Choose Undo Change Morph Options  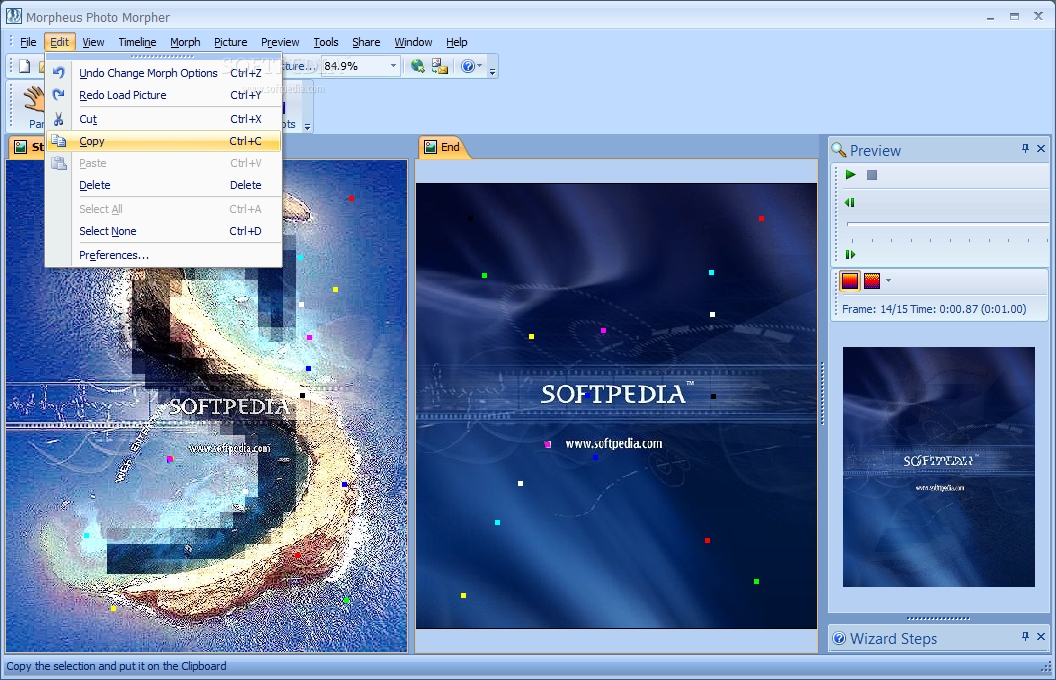coord(164,73)
